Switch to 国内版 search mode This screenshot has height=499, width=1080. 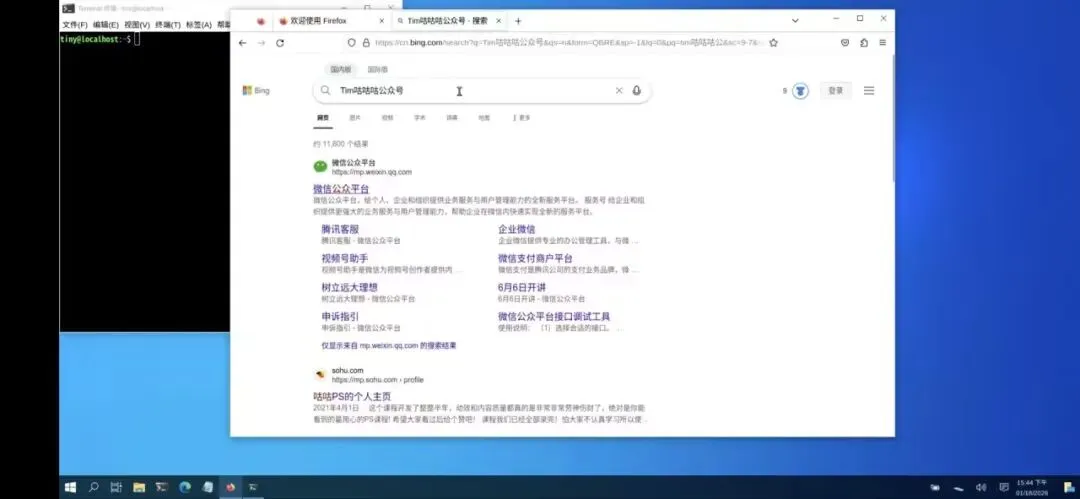(340, 70)
